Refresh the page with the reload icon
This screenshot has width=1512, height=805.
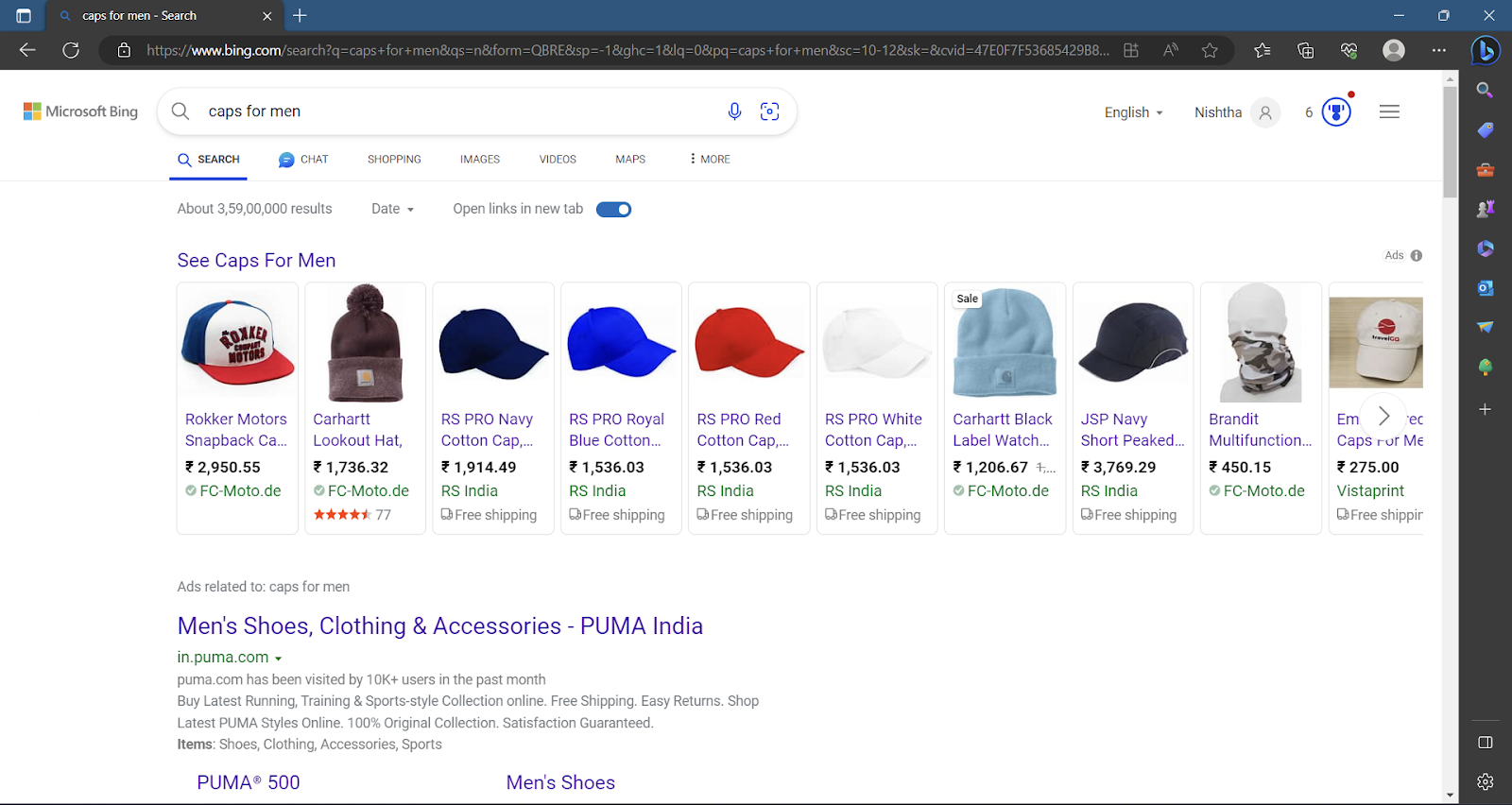pyautogui.click(x=71, y=50)
